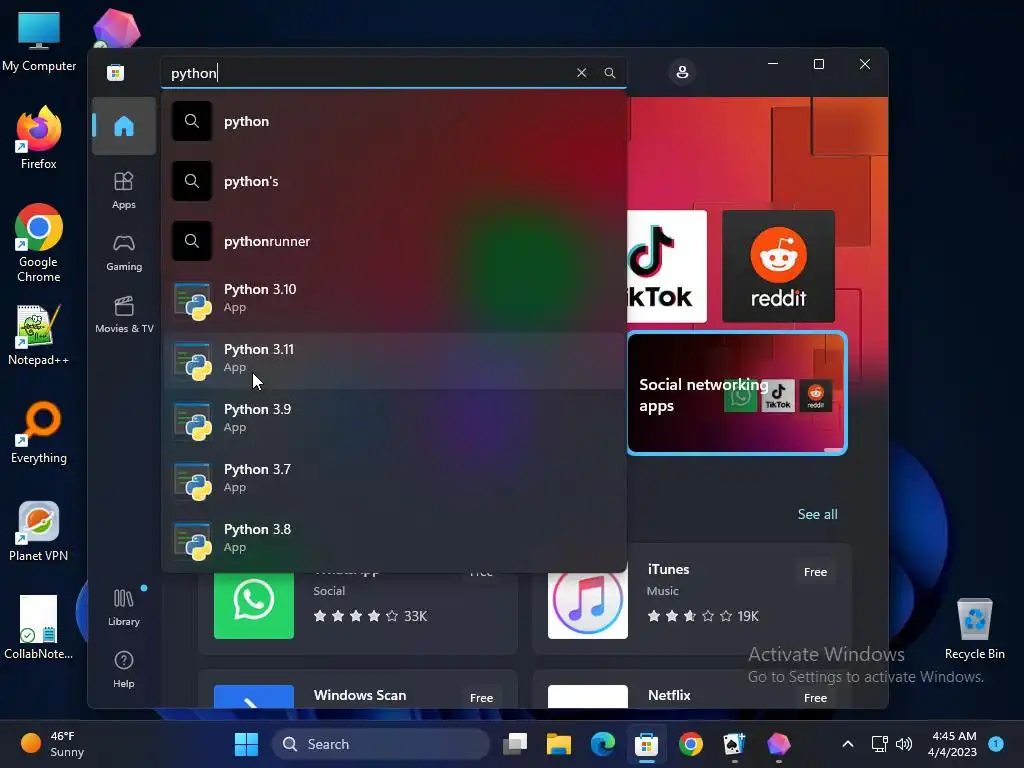This screenshot has width=1024, height=768.
Task: Click the search magnifier button
Action: (x=609, y=72)
